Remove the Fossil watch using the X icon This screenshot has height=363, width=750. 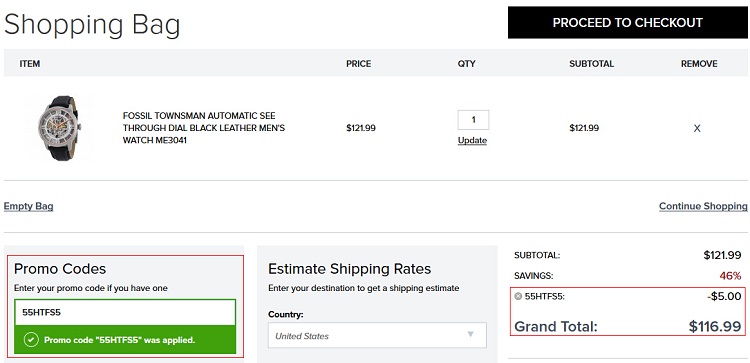pos(697,128)
